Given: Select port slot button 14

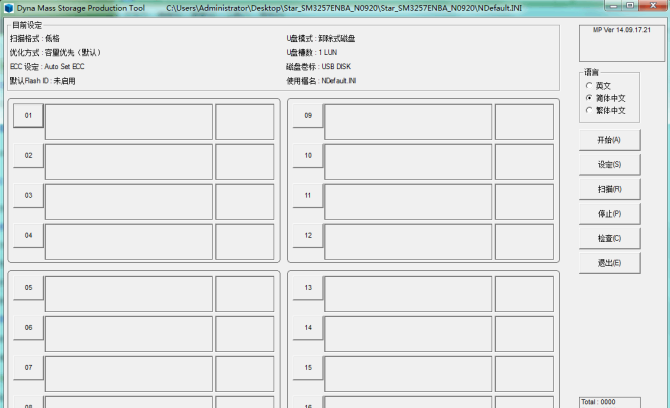Looking at the screenshot, I should [x=308, y=328].
